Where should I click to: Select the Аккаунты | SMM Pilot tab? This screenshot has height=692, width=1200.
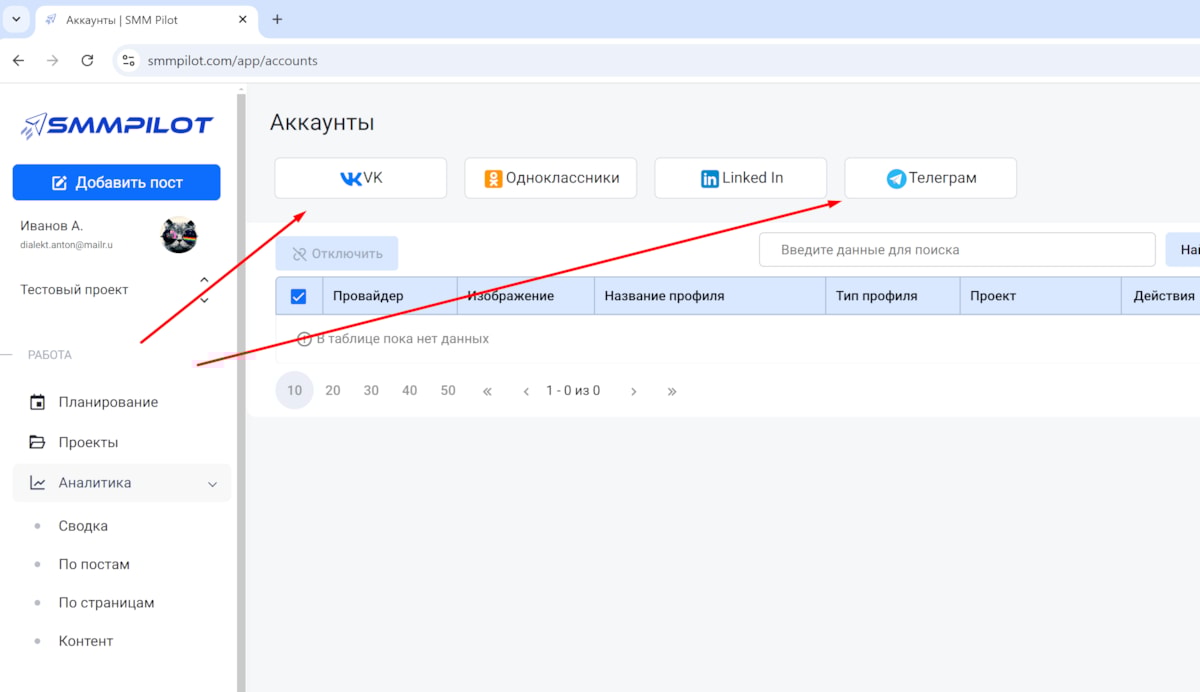click(148, 20)
